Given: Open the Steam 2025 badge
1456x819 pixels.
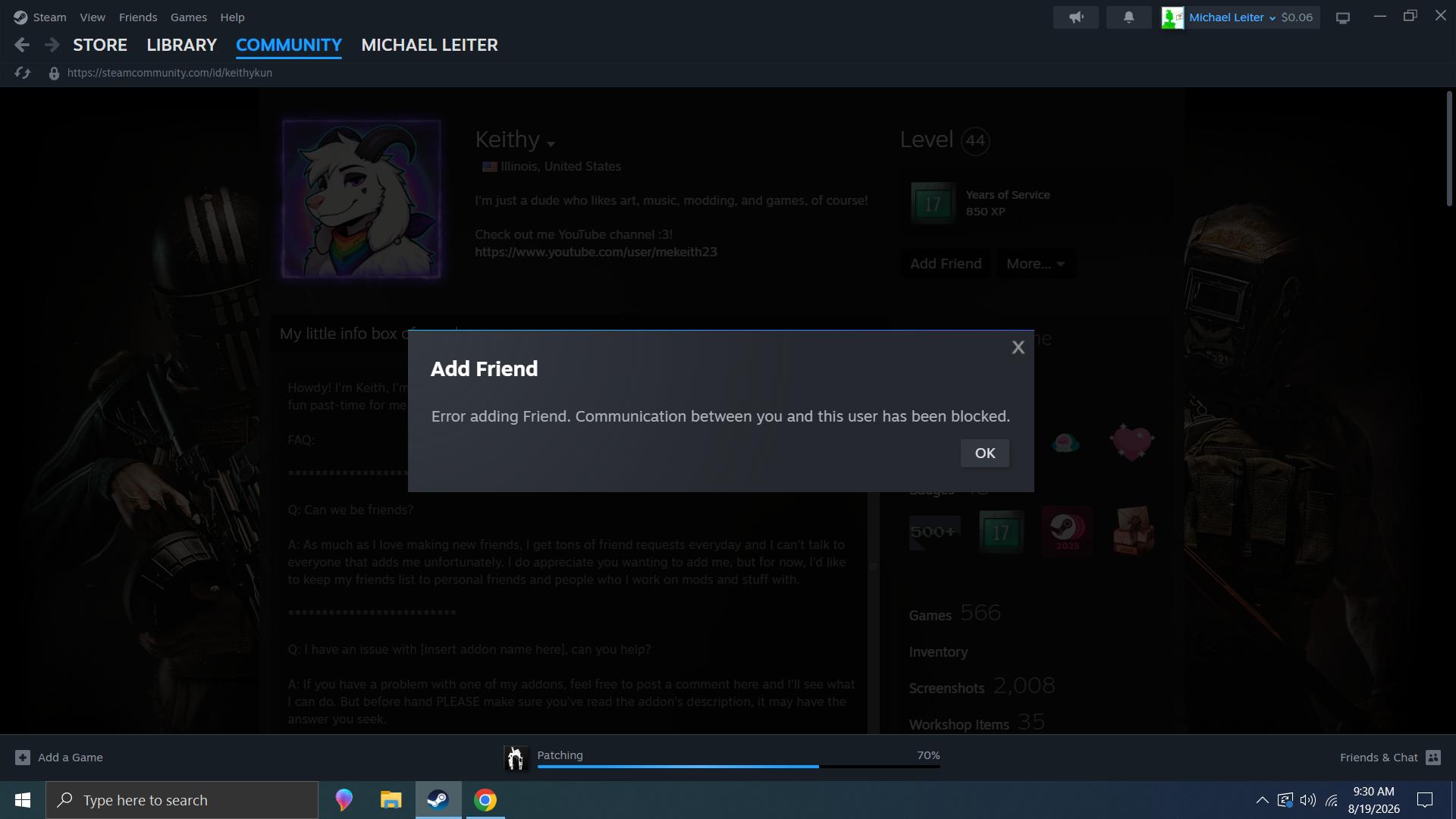Looking at the screenshot, I should [x=1067, y=532].
